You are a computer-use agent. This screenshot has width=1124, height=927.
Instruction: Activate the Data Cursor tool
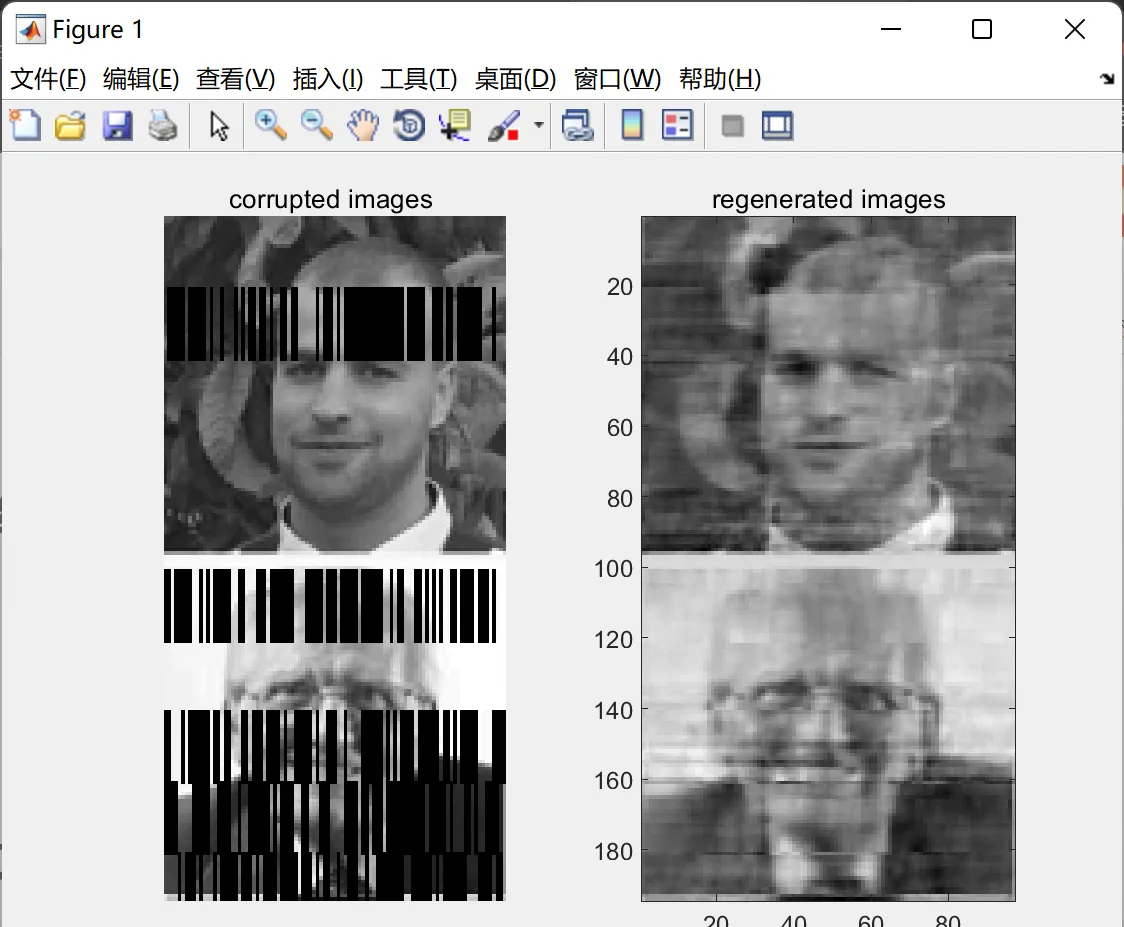tap(455, 125)
